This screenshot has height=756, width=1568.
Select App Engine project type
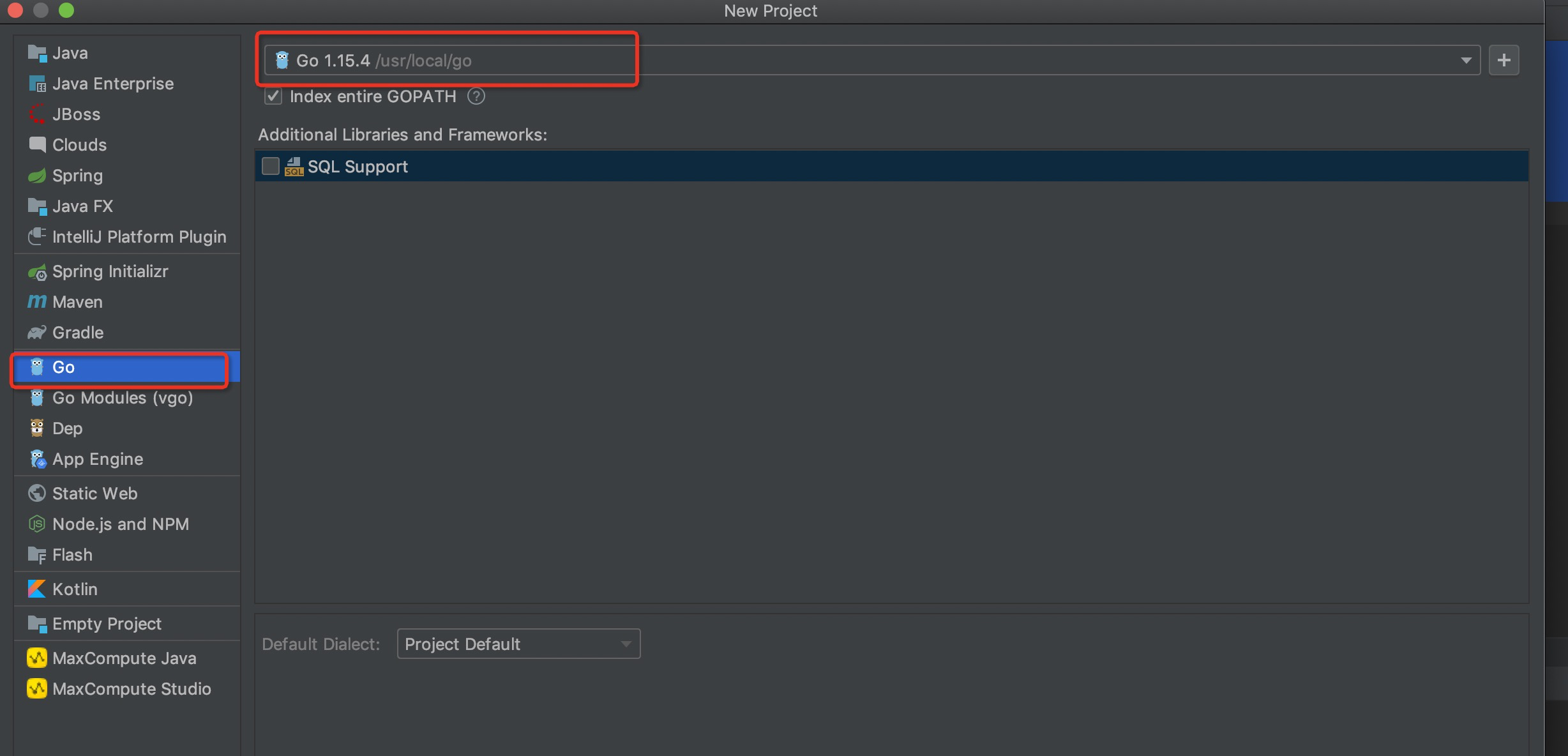[97, 459]
